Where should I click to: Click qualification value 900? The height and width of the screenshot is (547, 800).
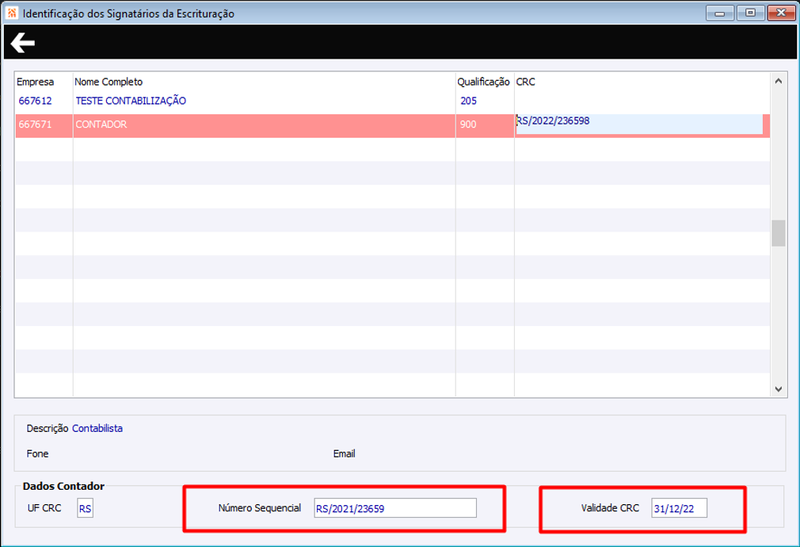(x=468, y=124)
